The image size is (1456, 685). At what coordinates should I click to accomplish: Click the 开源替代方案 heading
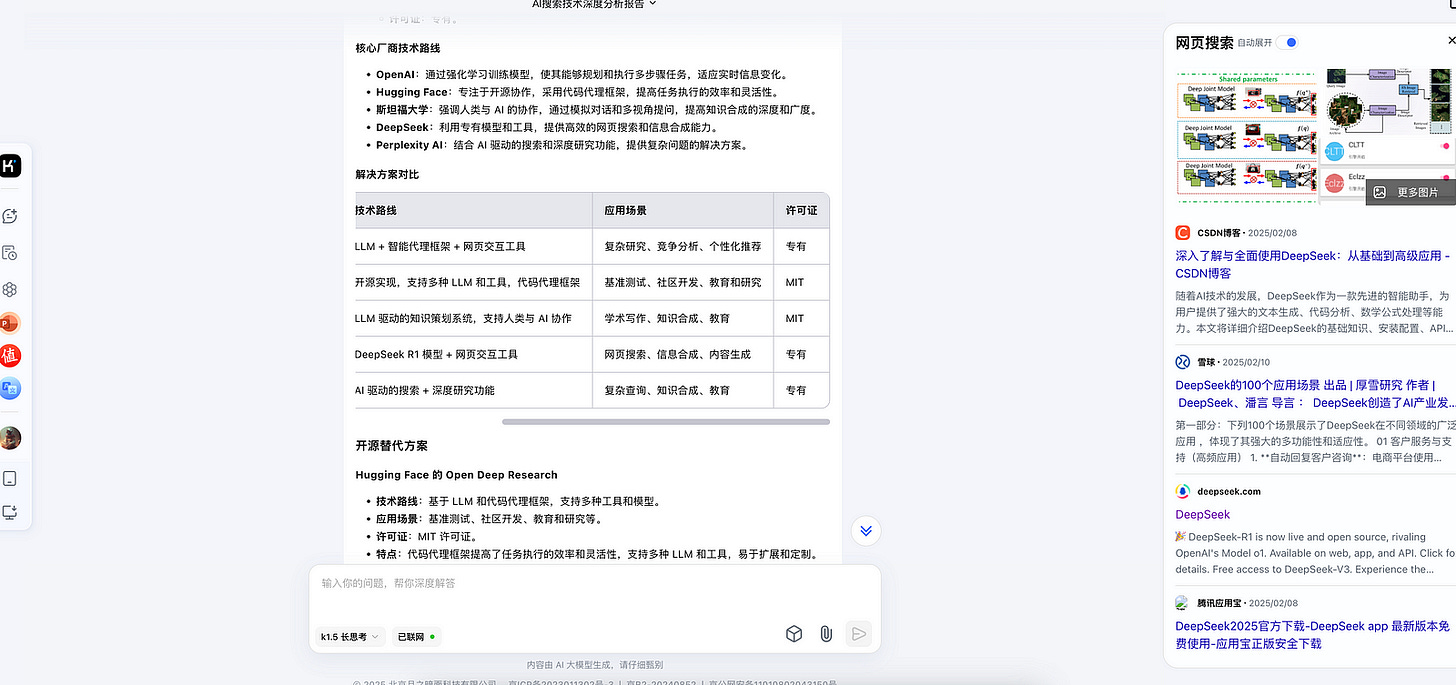click(391, 445)
